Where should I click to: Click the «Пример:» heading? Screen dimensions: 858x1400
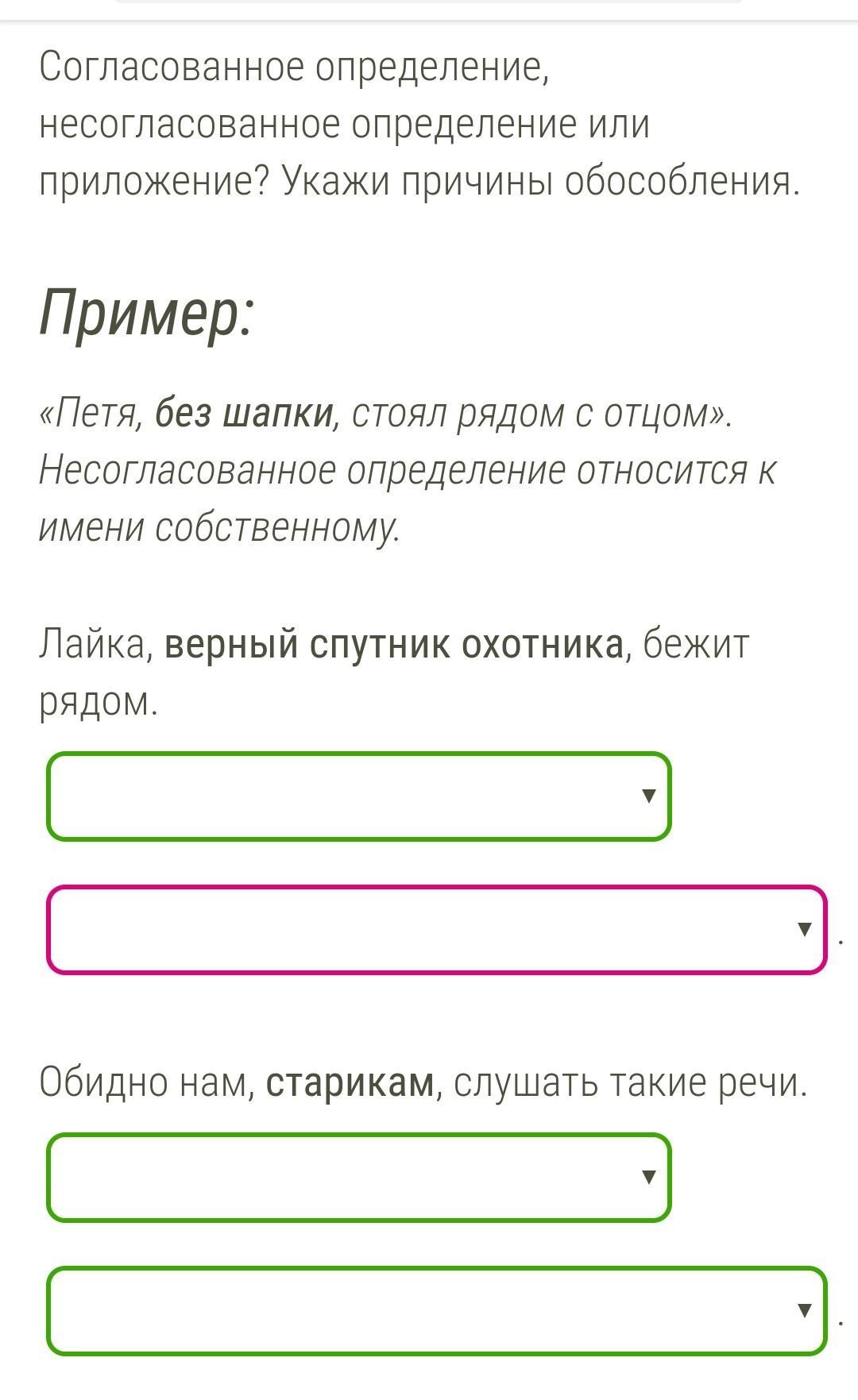point(147,312)
